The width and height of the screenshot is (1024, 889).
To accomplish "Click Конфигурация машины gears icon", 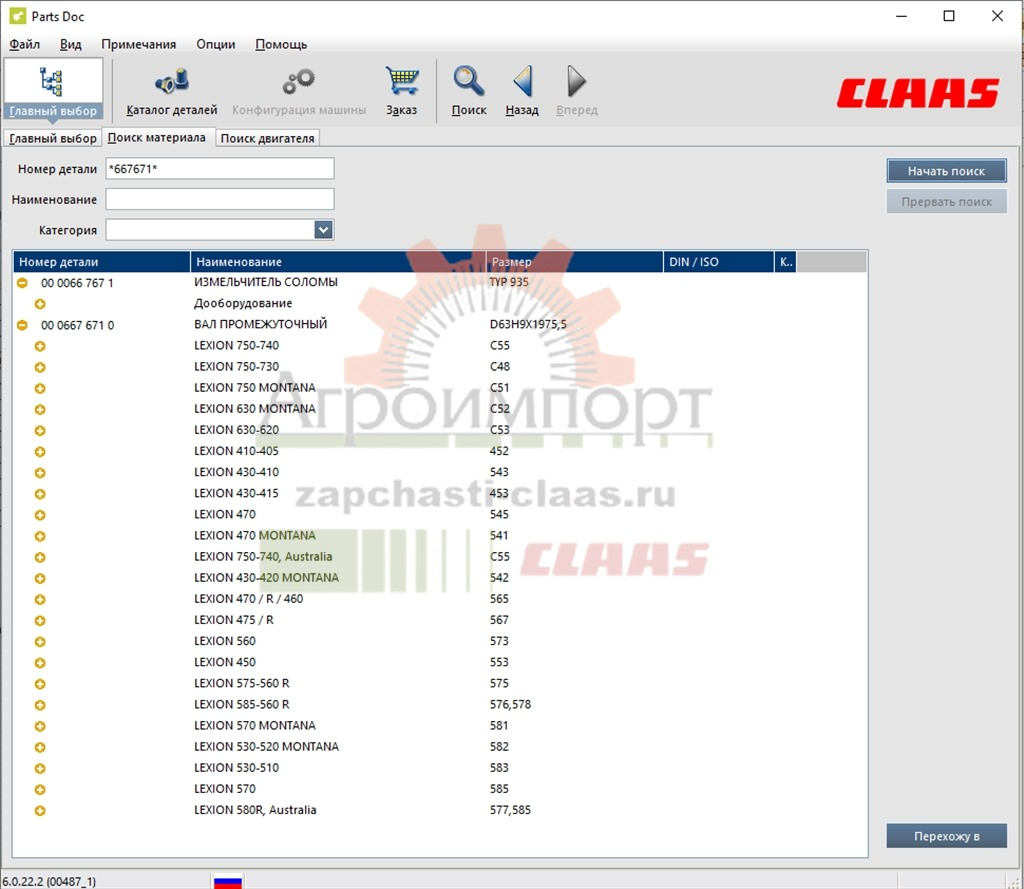I will [299, 91].
